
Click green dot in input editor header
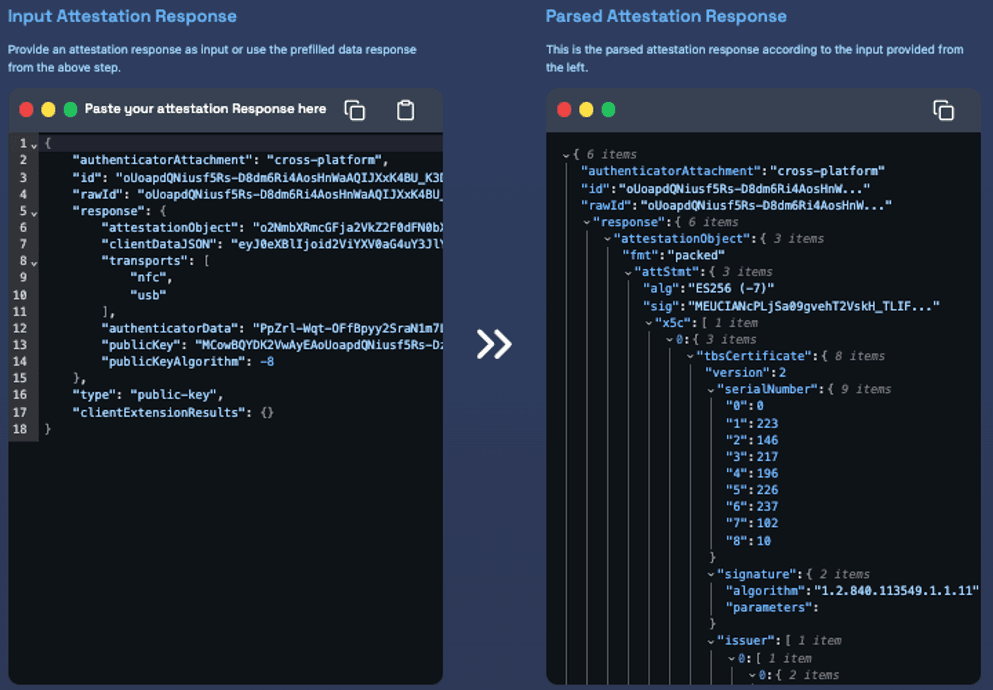point(70,110)
